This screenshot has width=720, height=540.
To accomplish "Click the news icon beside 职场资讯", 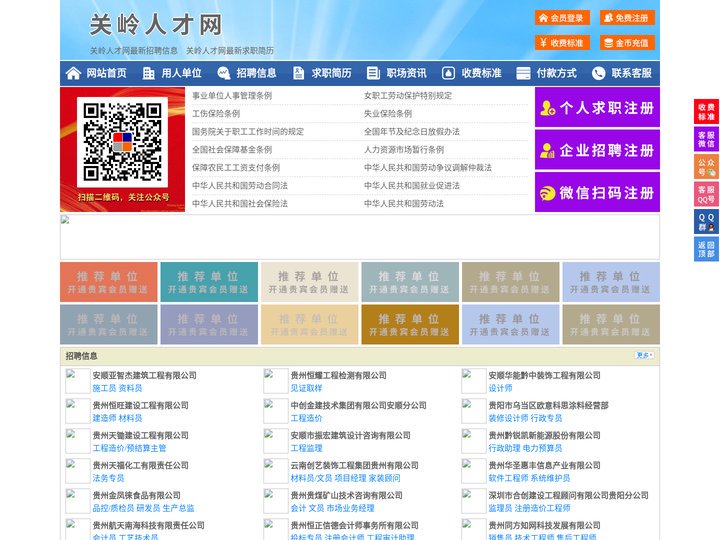I will (x=373, y=73).
